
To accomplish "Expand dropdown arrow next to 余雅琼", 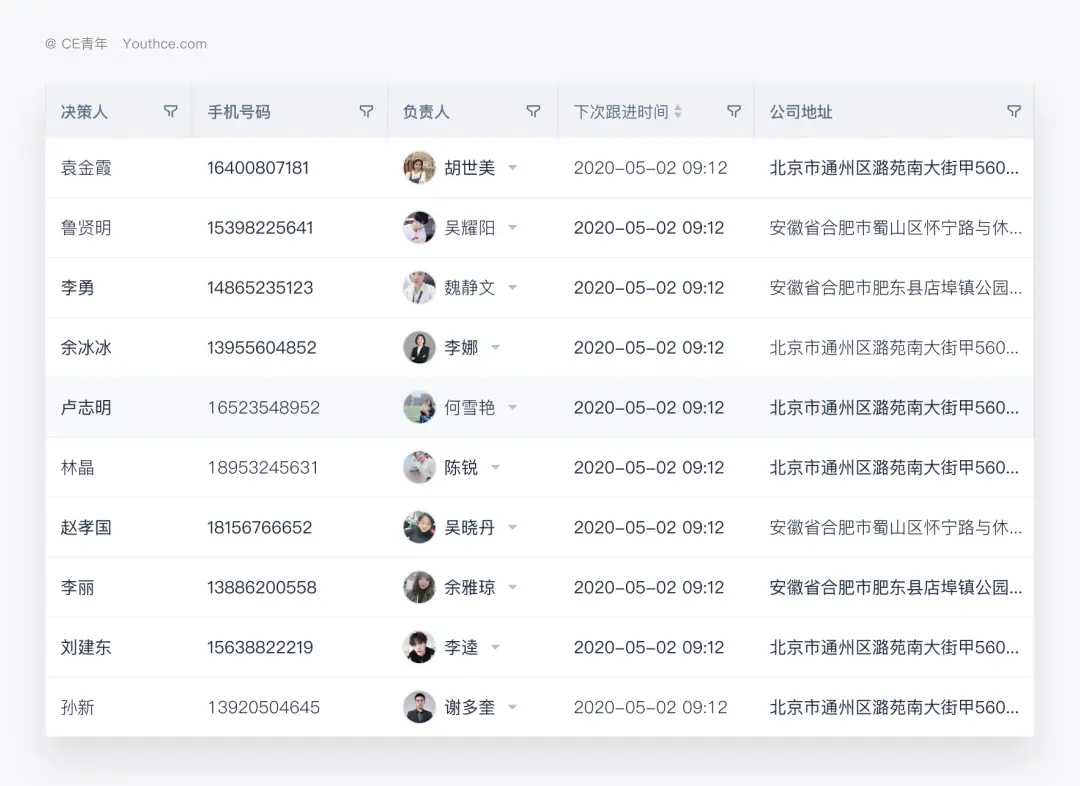I will click(x=512, y=587).
